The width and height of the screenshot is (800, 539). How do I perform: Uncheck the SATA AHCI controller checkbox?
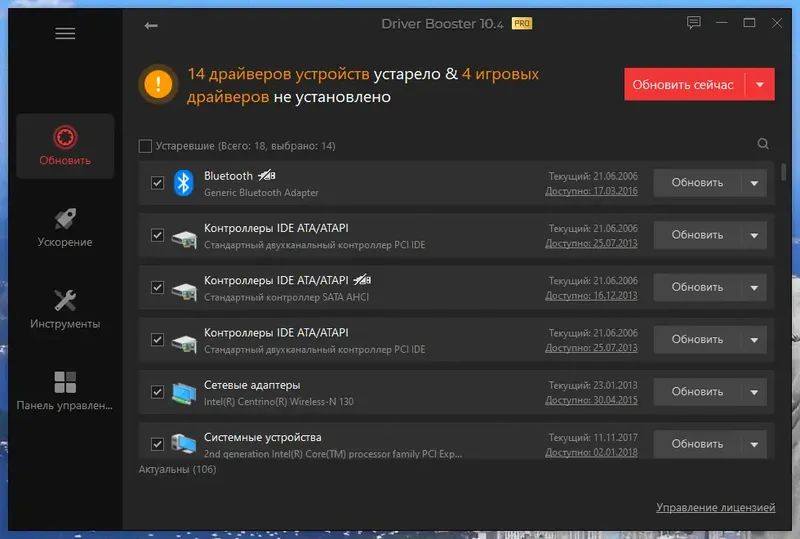[x=157, y=287]
